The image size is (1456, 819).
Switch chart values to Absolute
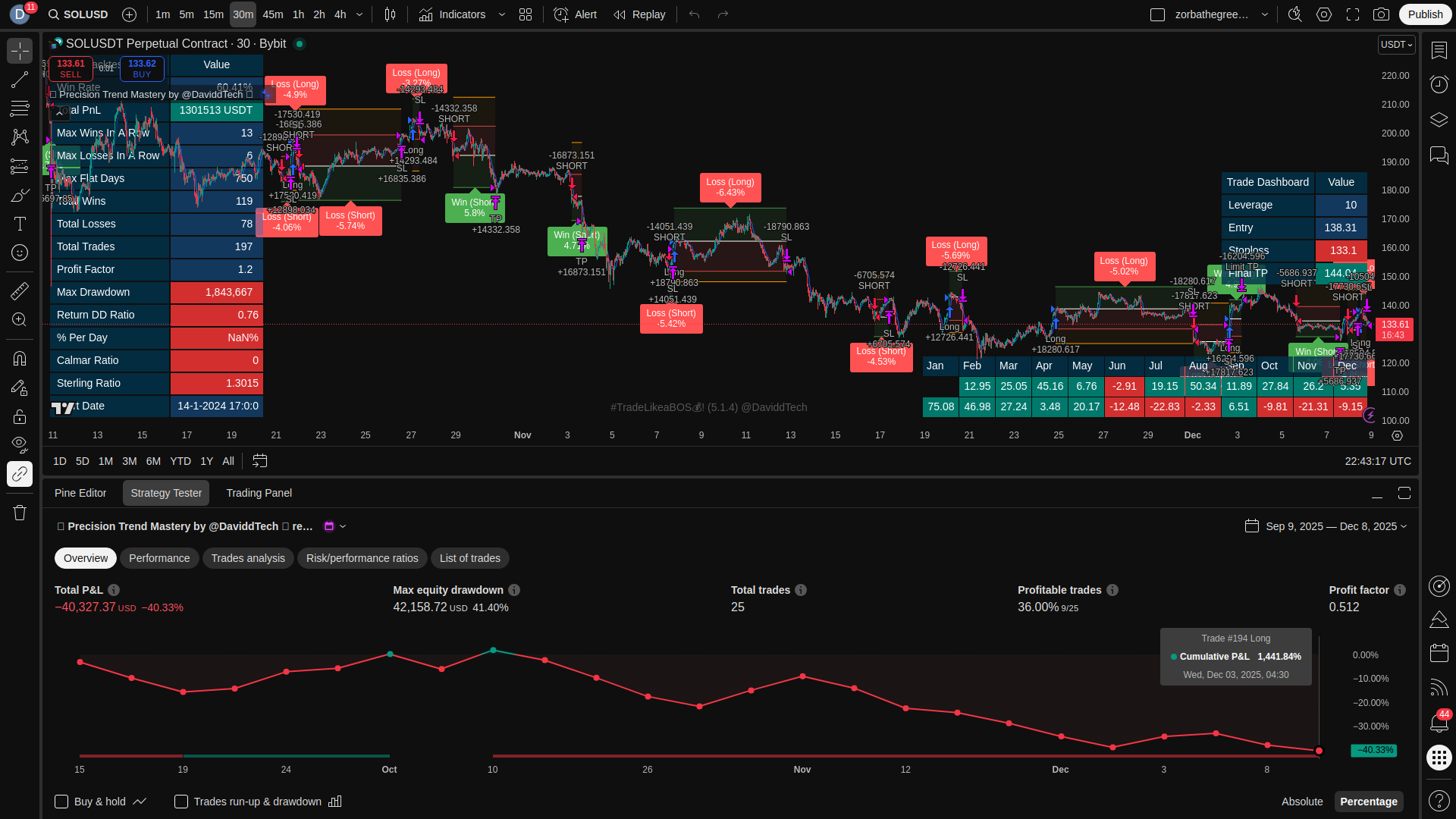point(1301,802)
